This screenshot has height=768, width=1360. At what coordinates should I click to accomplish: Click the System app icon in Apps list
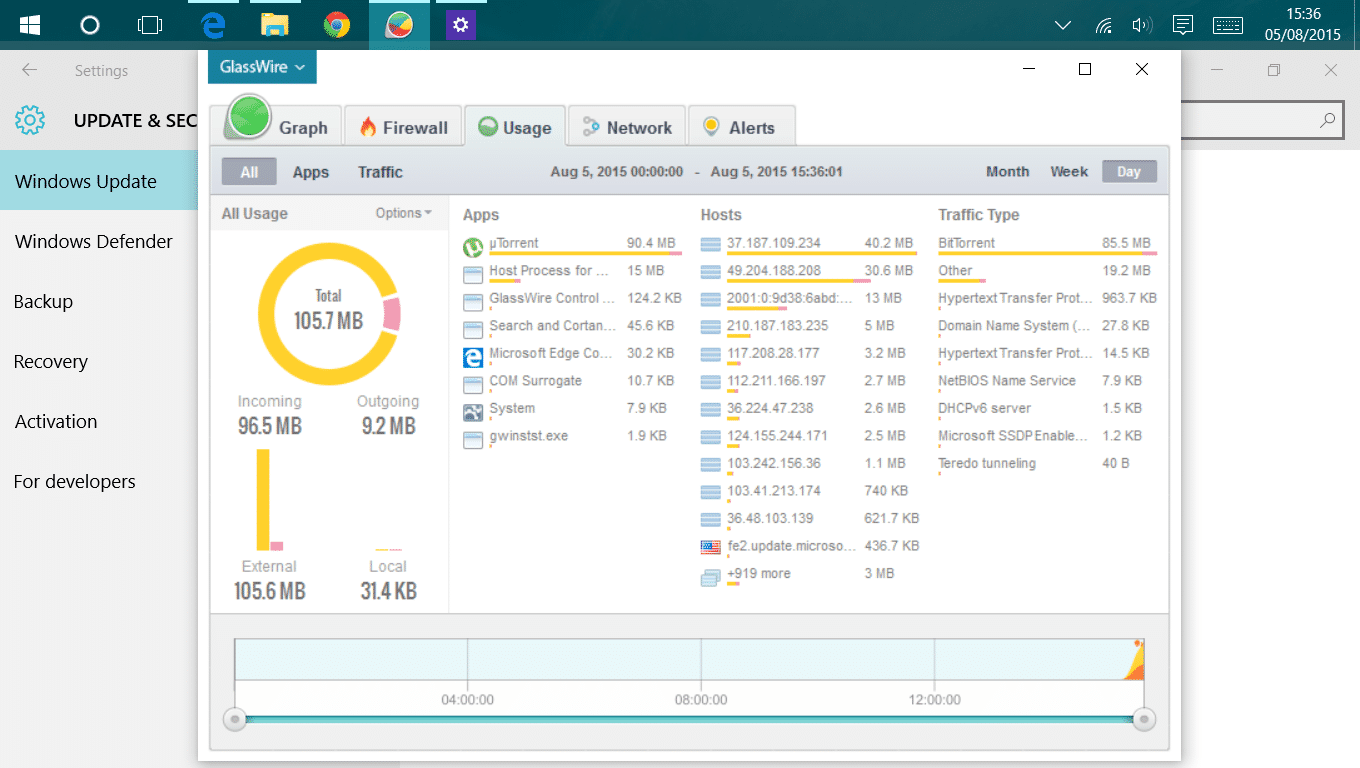(x=473, y=412)
